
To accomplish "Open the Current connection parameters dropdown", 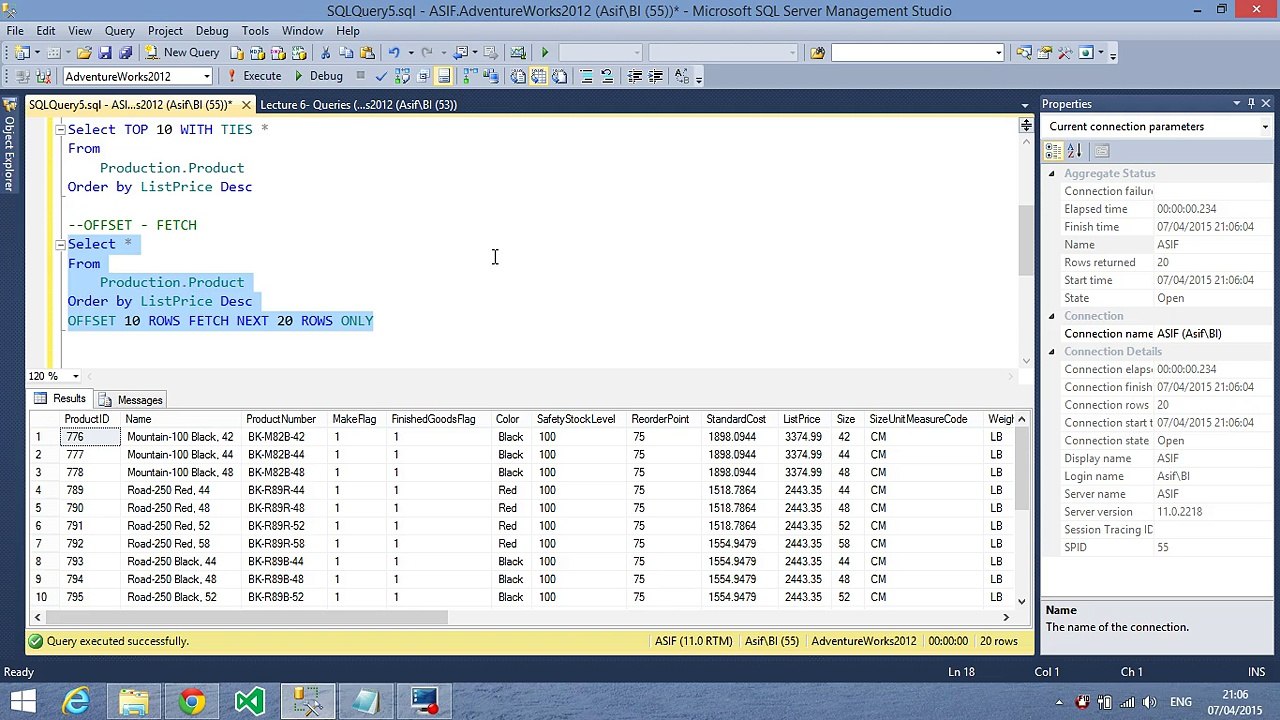I will [x=1264, y=127].
